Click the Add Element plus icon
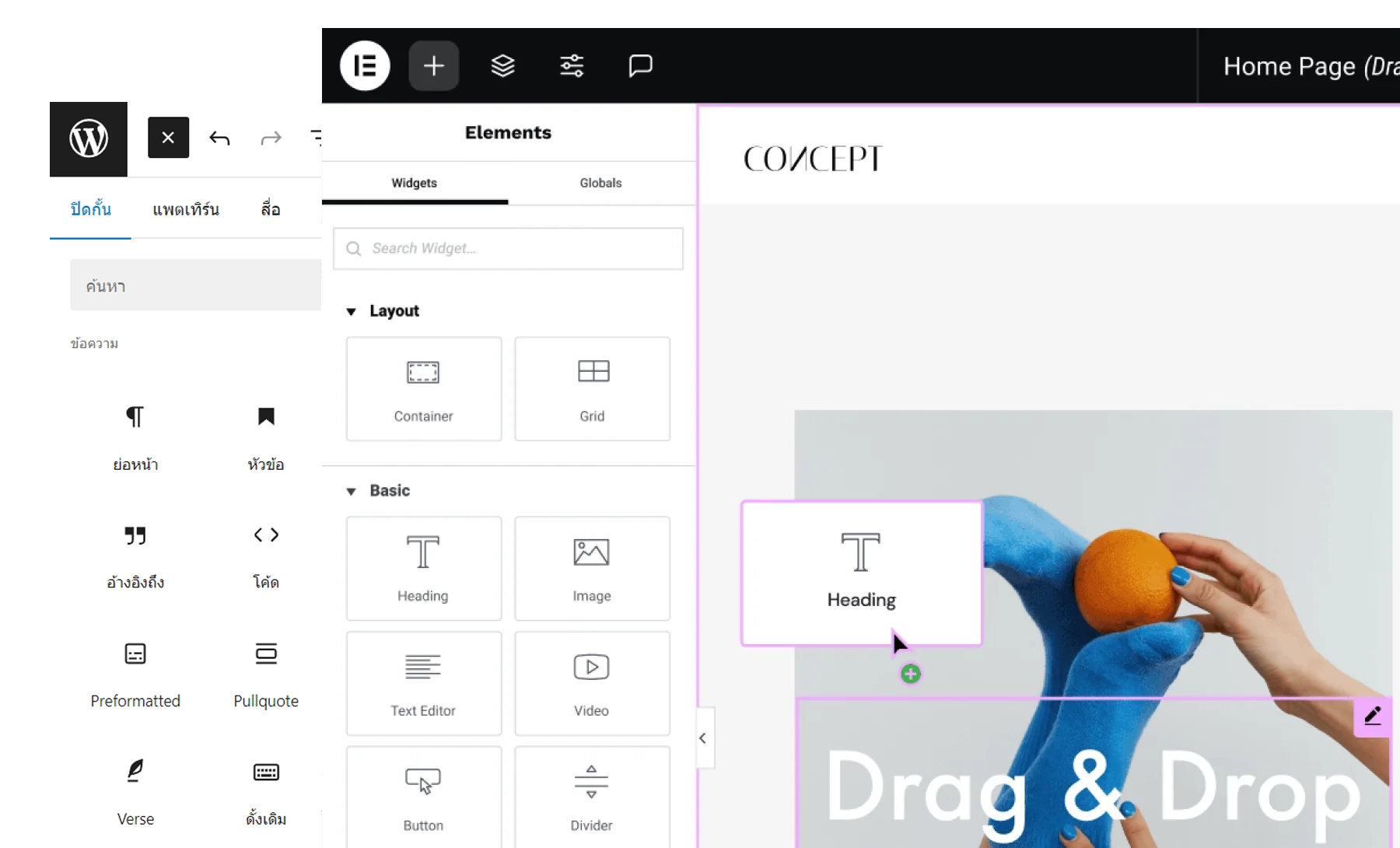 (433, 65)
